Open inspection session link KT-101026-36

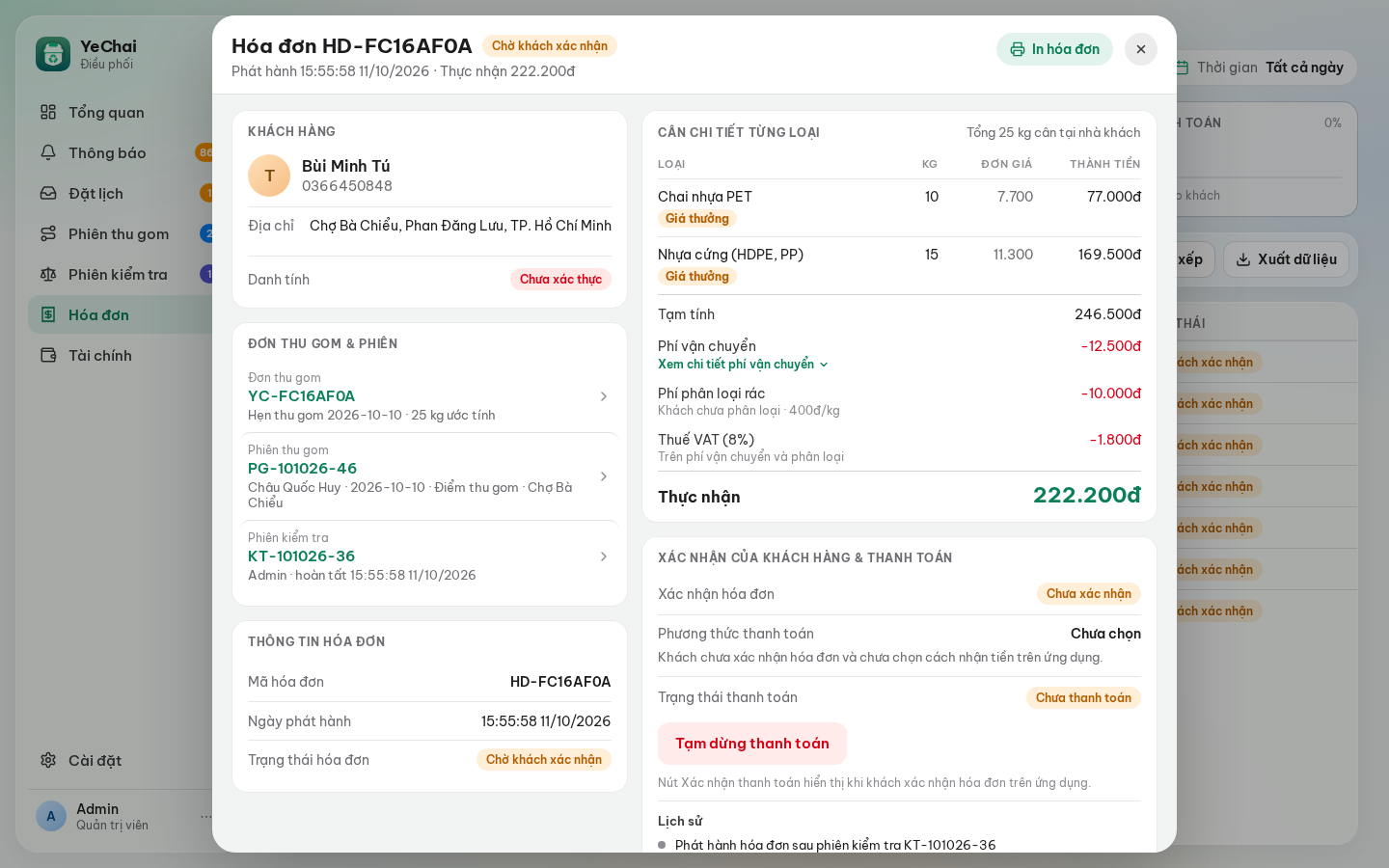tap(301, 556)
